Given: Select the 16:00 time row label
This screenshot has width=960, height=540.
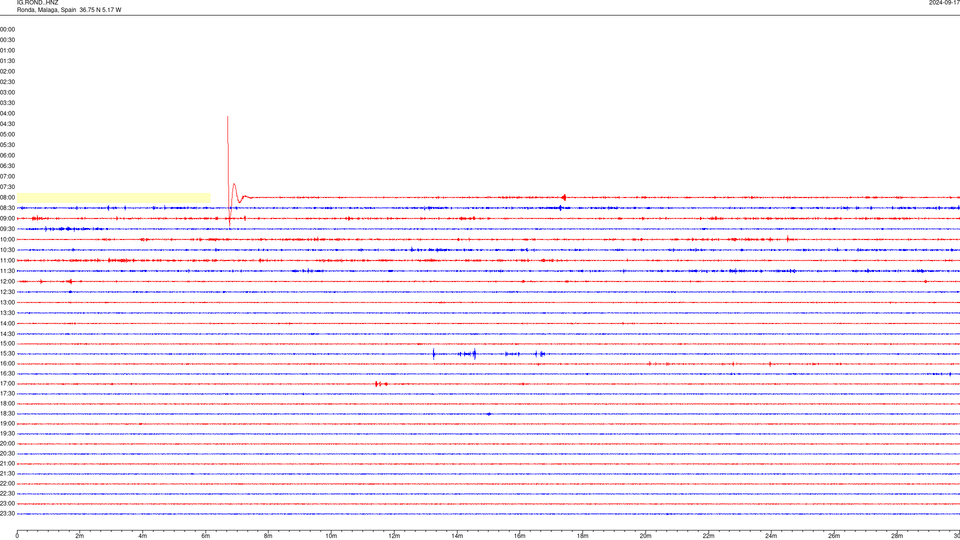Looking at the screenshot, I should [x=7, y=364].
